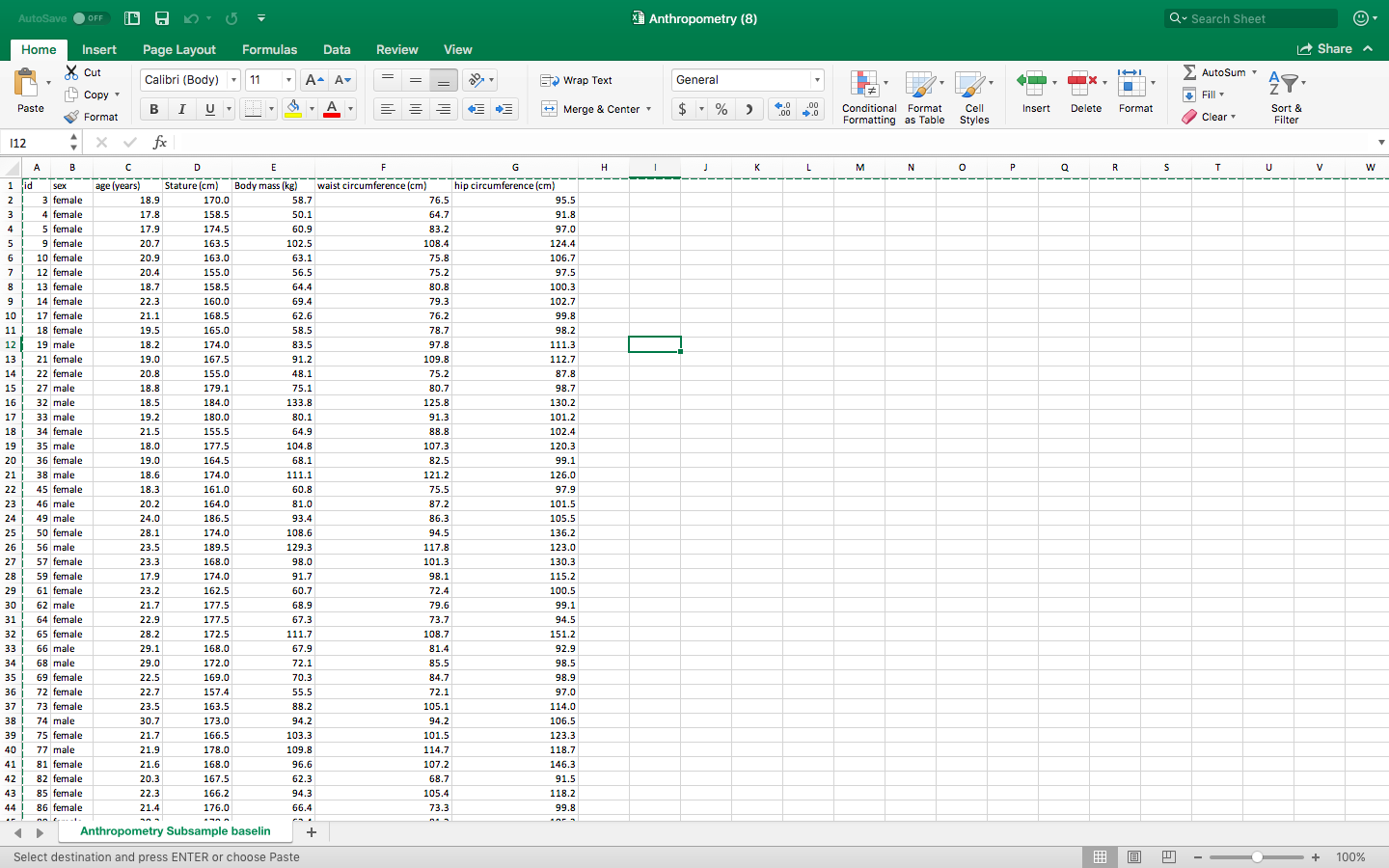Click the insert function fx icon
The image size is (1389, 868).
pyautogui.click(x=160, y=143)
